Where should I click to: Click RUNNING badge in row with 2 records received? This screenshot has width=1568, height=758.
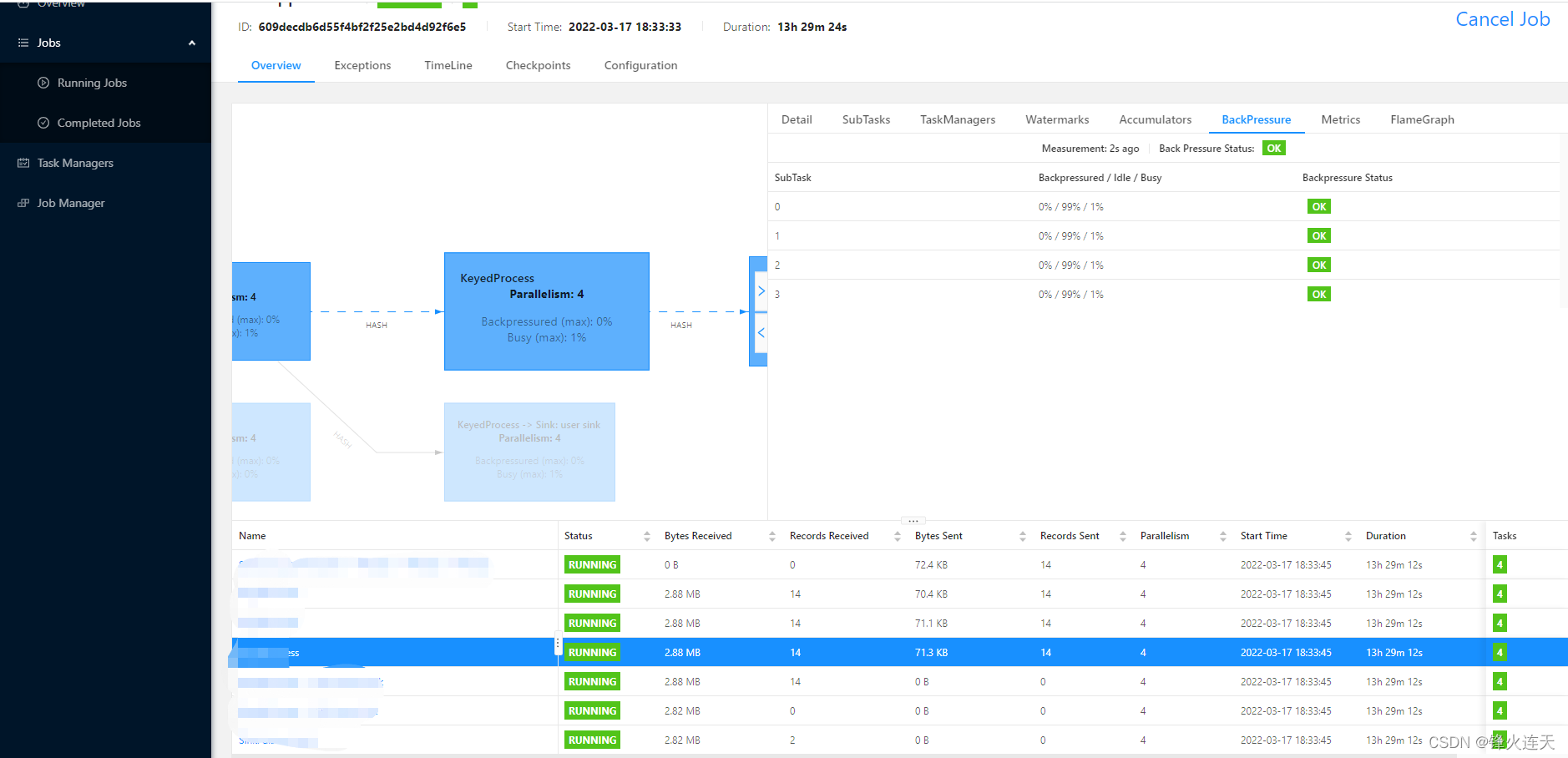(592, 740)
